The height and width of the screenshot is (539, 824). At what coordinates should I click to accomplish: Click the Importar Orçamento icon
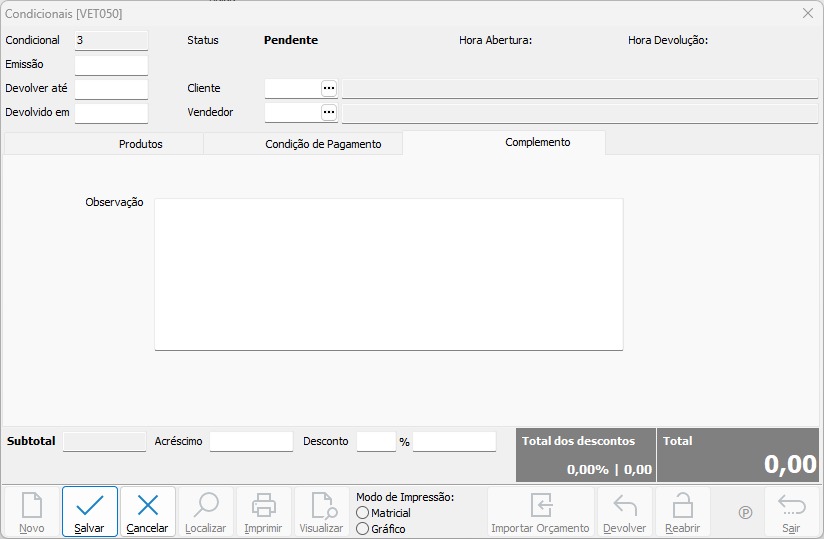(540, 511)
